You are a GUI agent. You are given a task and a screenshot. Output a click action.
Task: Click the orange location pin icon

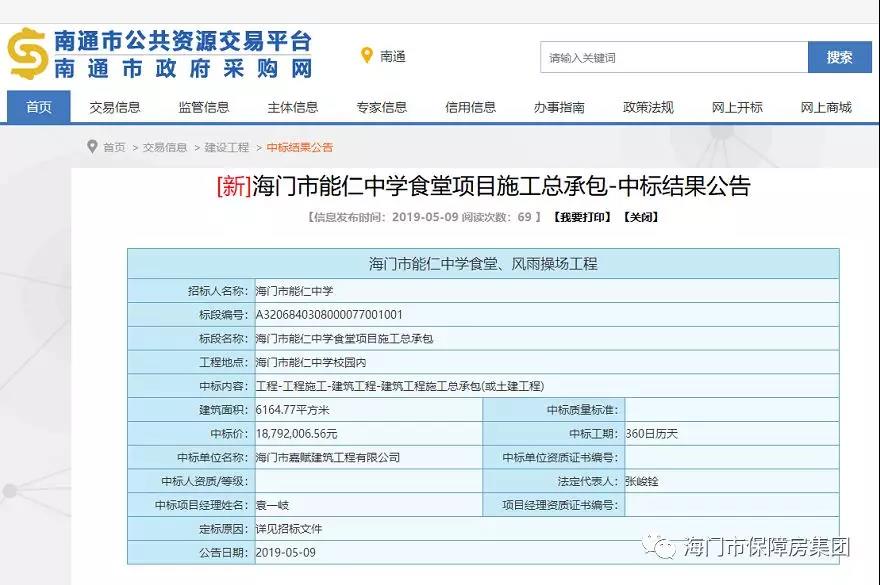(x=367, y=56)
